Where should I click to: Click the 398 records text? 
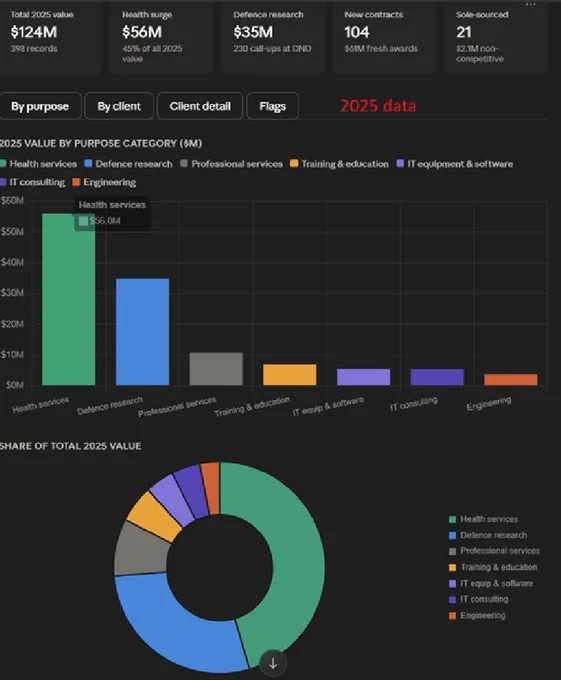(x=34, y=49)
